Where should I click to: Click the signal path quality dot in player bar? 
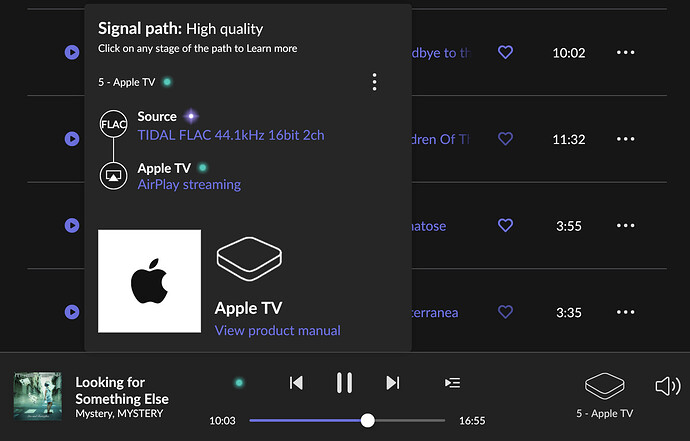pos(239,382)
